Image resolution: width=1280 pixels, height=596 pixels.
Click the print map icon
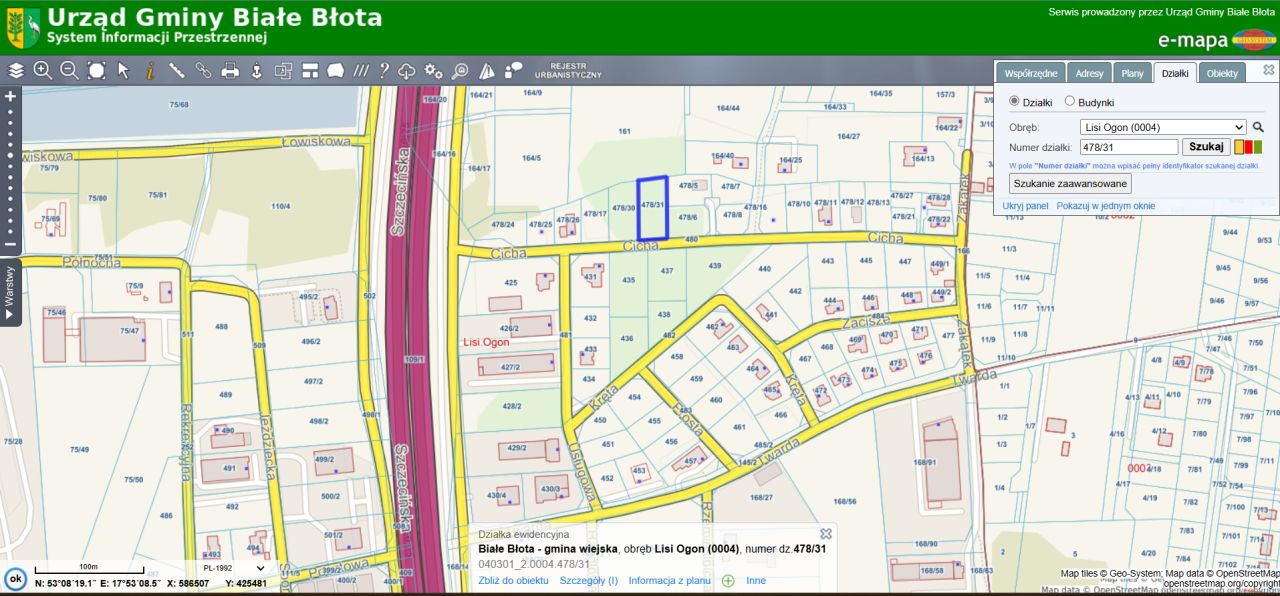[x=230, y=70]
